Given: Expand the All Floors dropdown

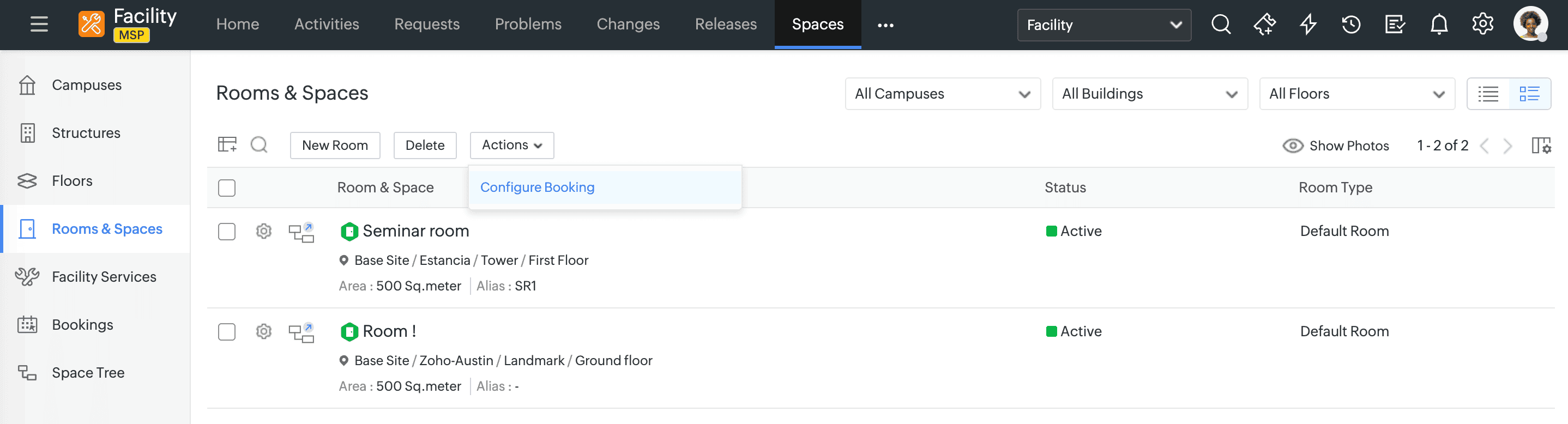Looking at the screenshot, I should (x=1356, y=94).
